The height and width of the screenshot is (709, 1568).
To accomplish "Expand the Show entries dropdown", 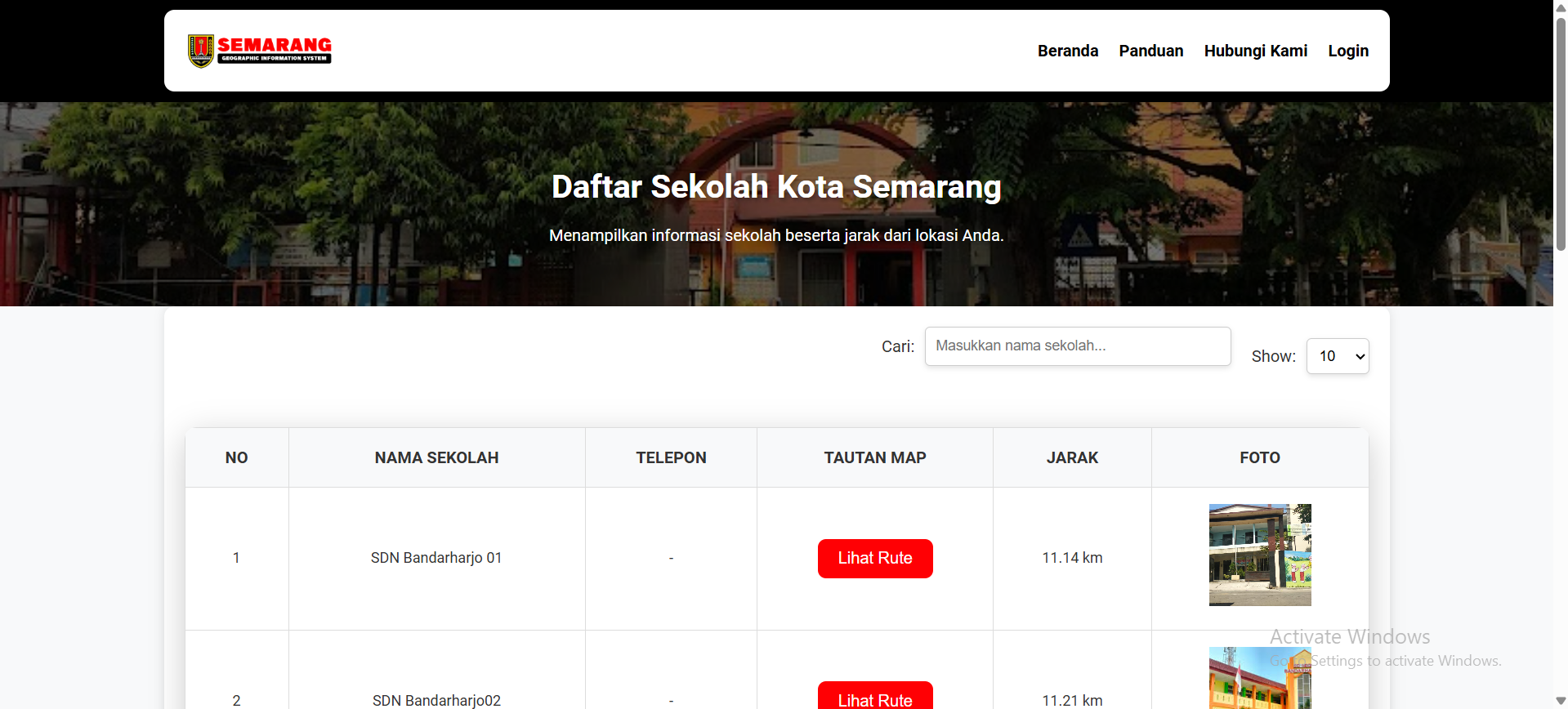I will pos(1337,356).
